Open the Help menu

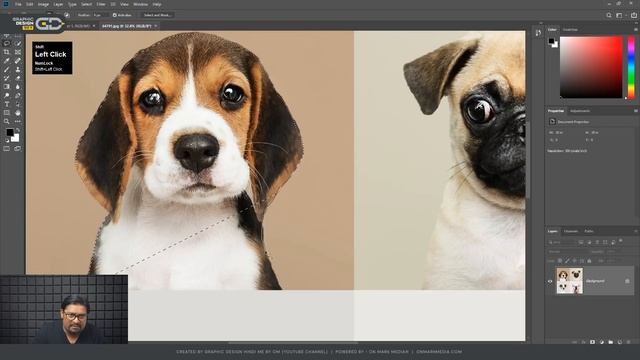pyautogui.click(x=157, y=4)
